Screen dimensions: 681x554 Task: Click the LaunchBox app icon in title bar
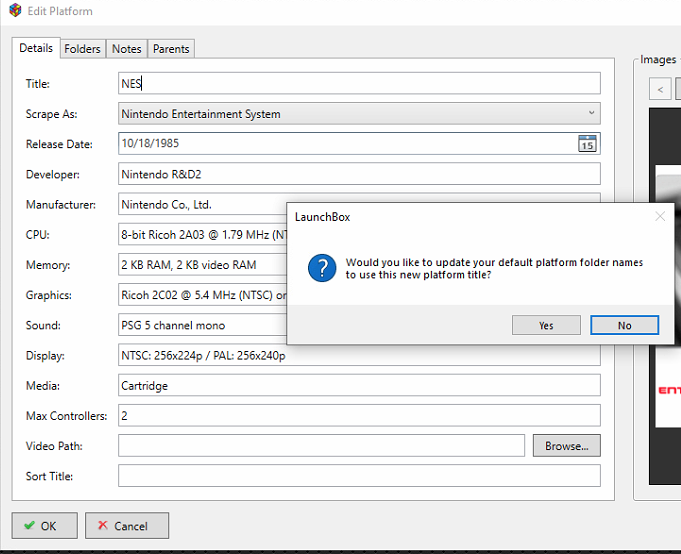(15, 10)
